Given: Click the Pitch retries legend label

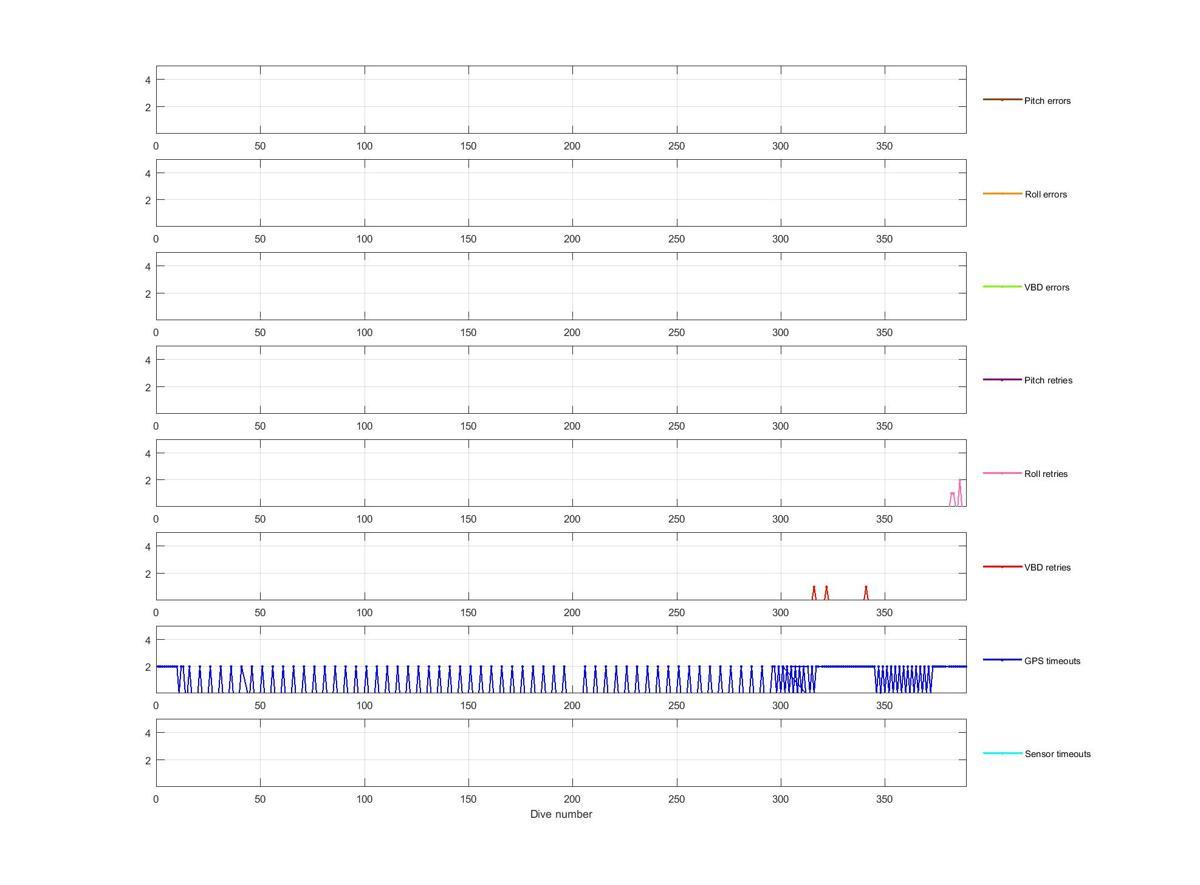Looking at the screenshot, I should [x=1048, y=380].
